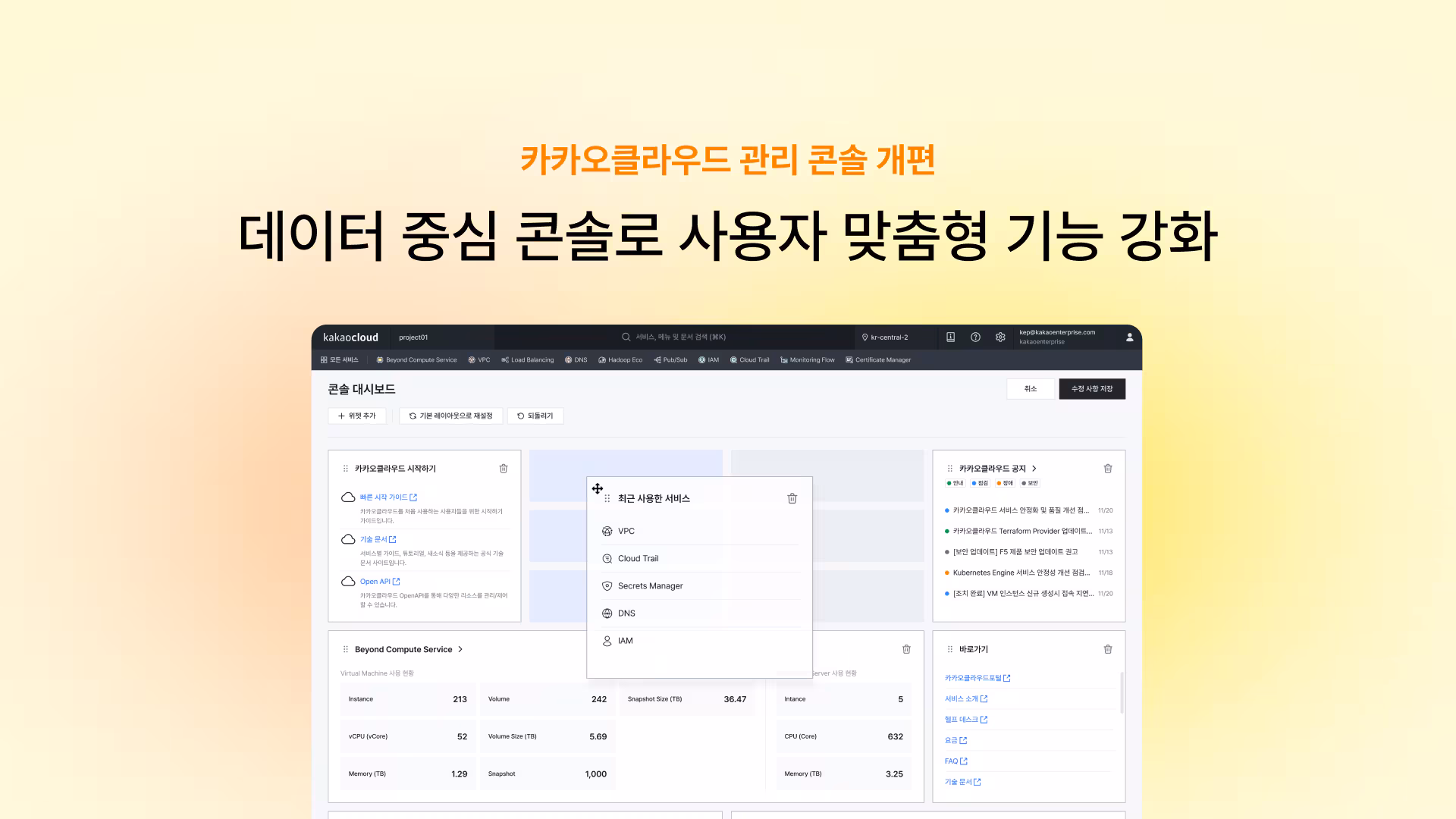Select IAM in recently used services
1456x819 pixels.
tap(700, 641)
